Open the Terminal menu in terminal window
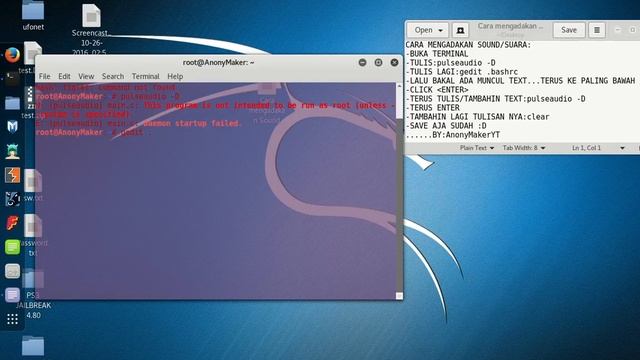Screen dimensions: 640x360 coord(145,76)
